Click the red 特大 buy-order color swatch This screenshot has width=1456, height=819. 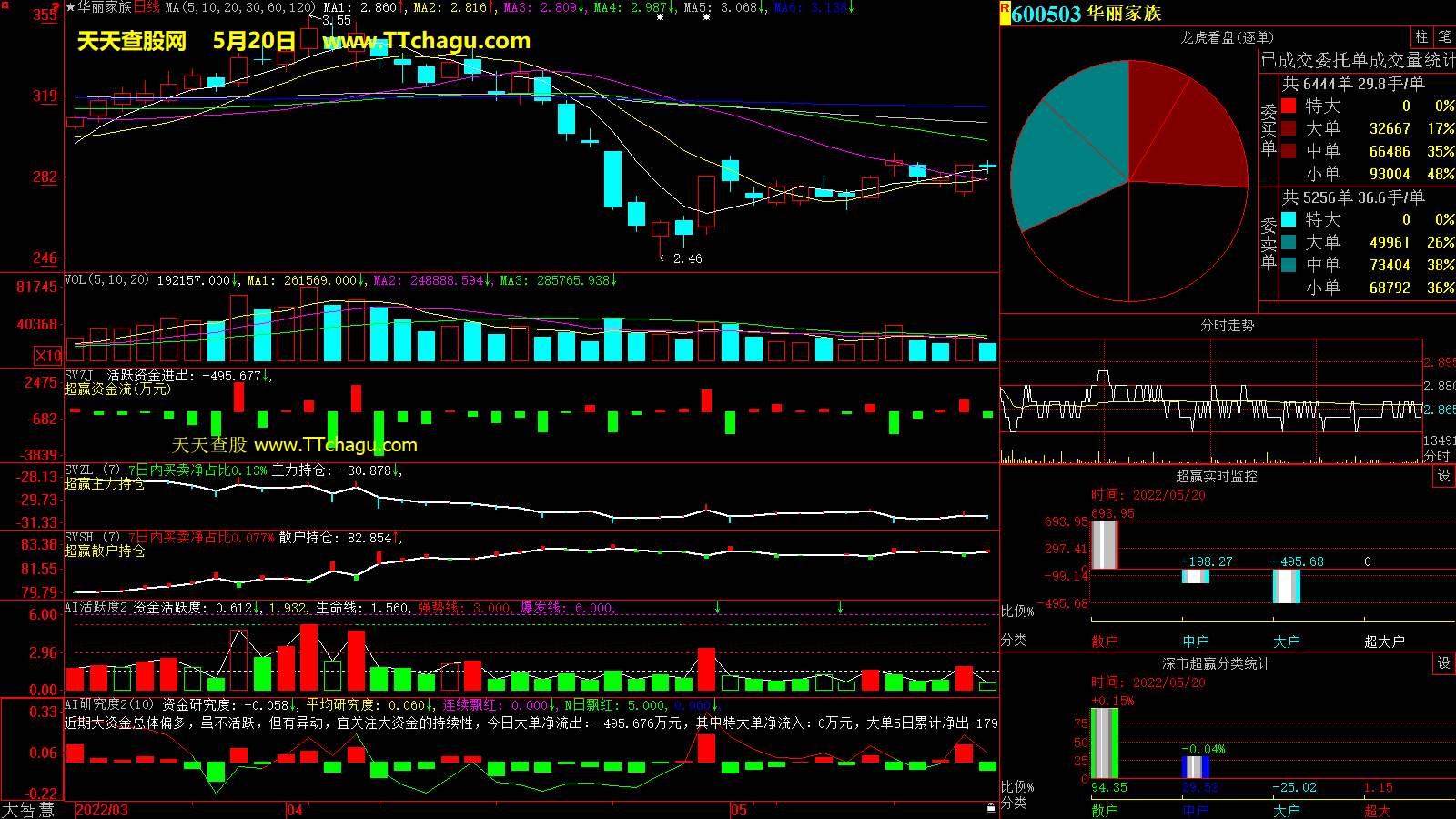[x=1289, y=106]
